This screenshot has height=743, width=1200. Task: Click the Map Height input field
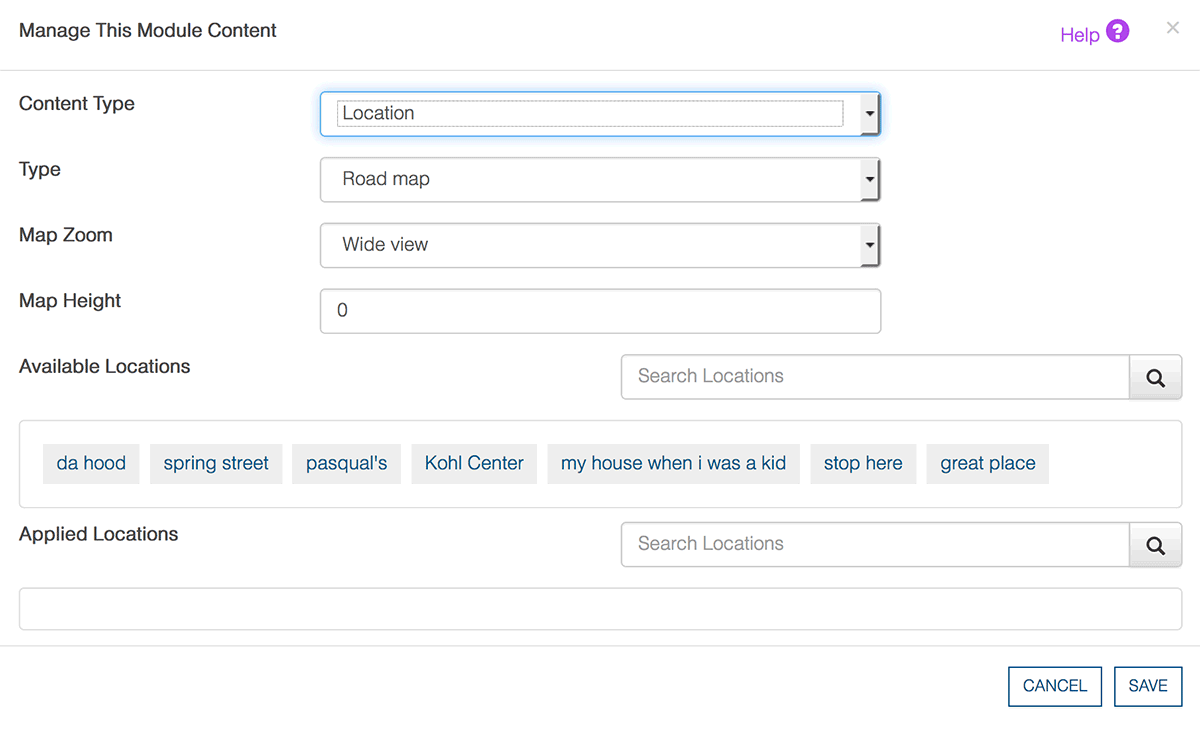coord(599,311)
